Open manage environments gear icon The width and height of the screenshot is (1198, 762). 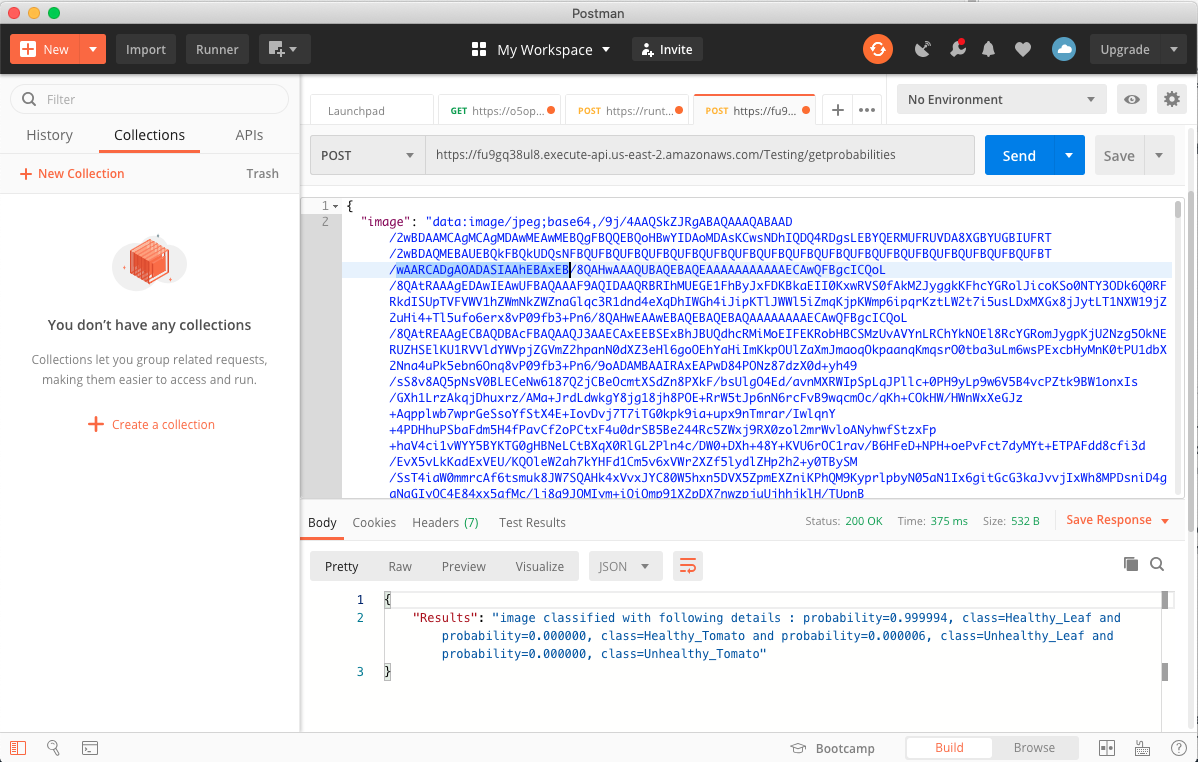pos(1172,99)
